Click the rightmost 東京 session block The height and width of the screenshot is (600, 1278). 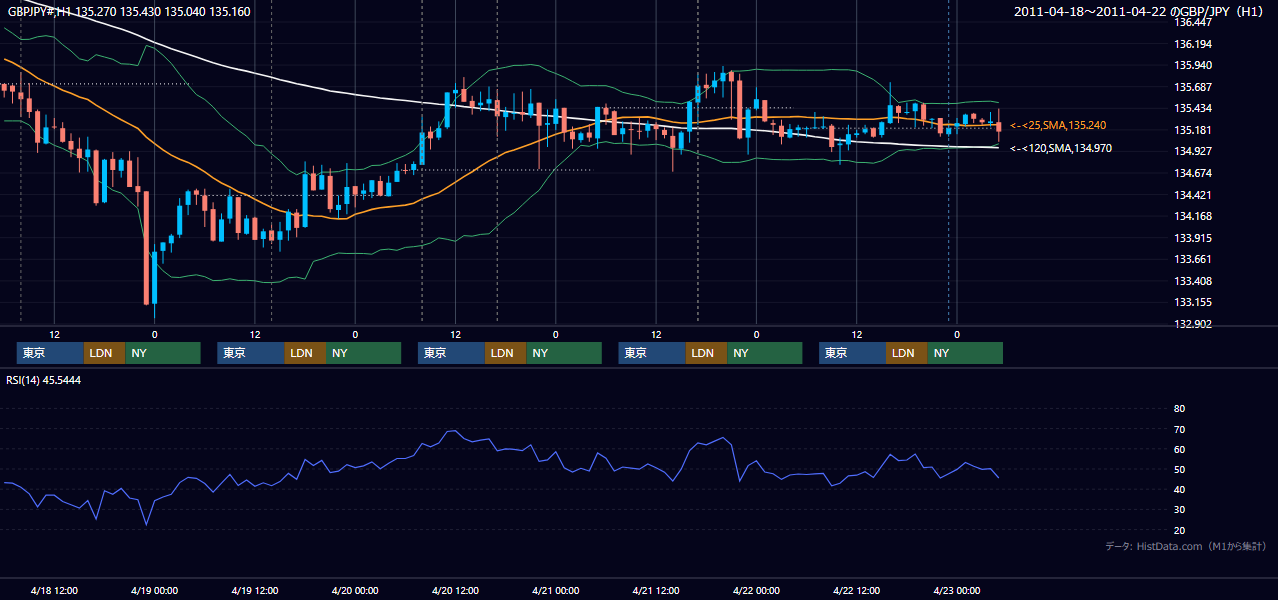tap(852, 353)
